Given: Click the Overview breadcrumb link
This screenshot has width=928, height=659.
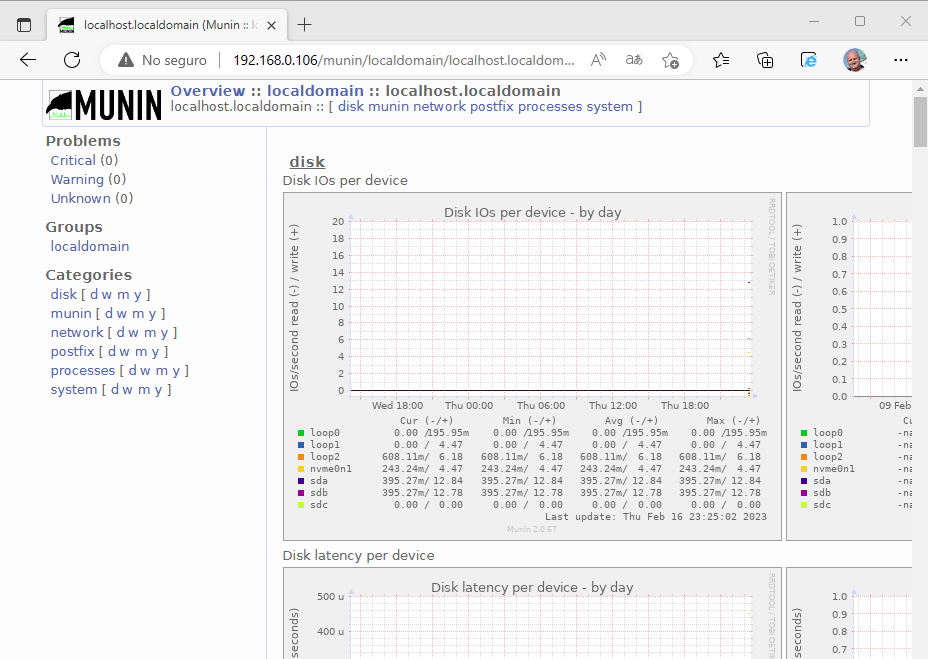Looking at the screenshot, I should point(208,91).
